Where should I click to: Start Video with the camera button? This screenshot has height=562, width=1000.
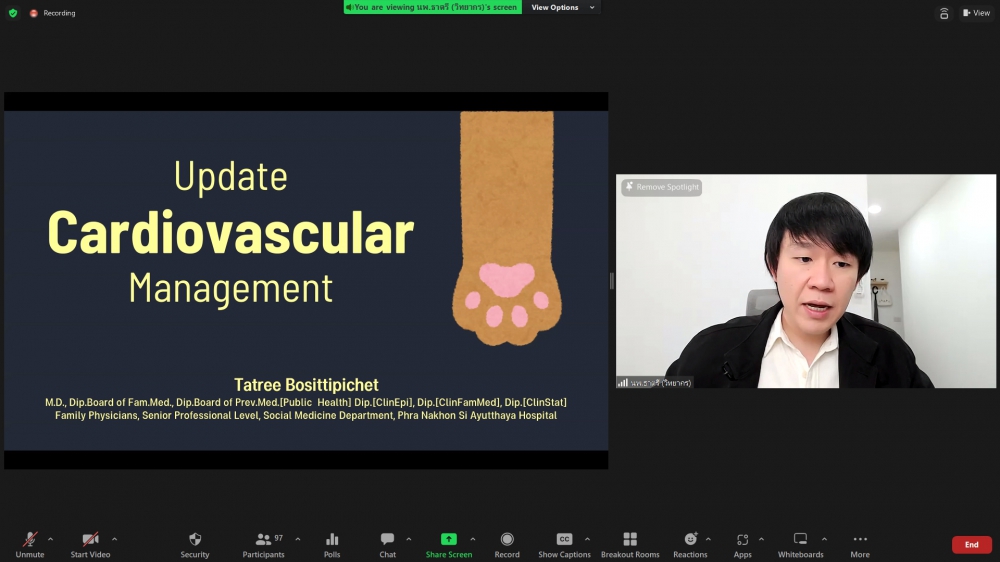90,540
